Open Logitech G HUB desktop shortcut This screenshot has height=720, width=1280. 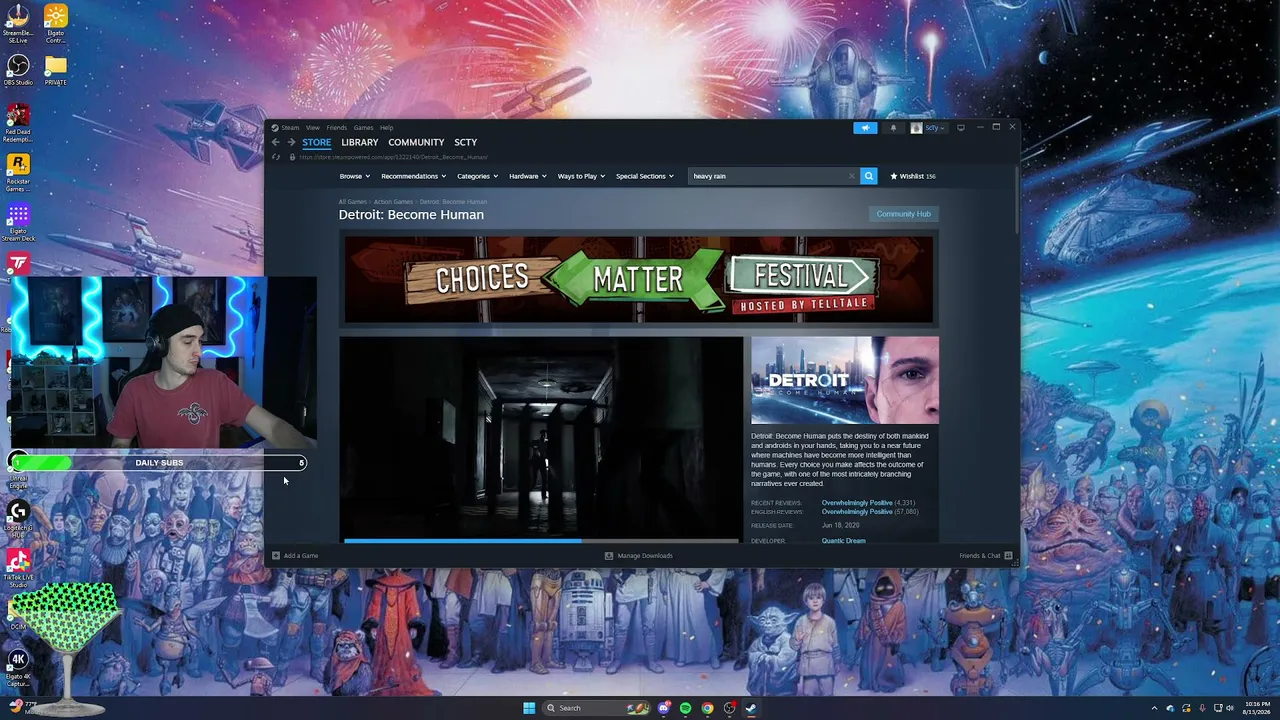[x=18, y=518]
